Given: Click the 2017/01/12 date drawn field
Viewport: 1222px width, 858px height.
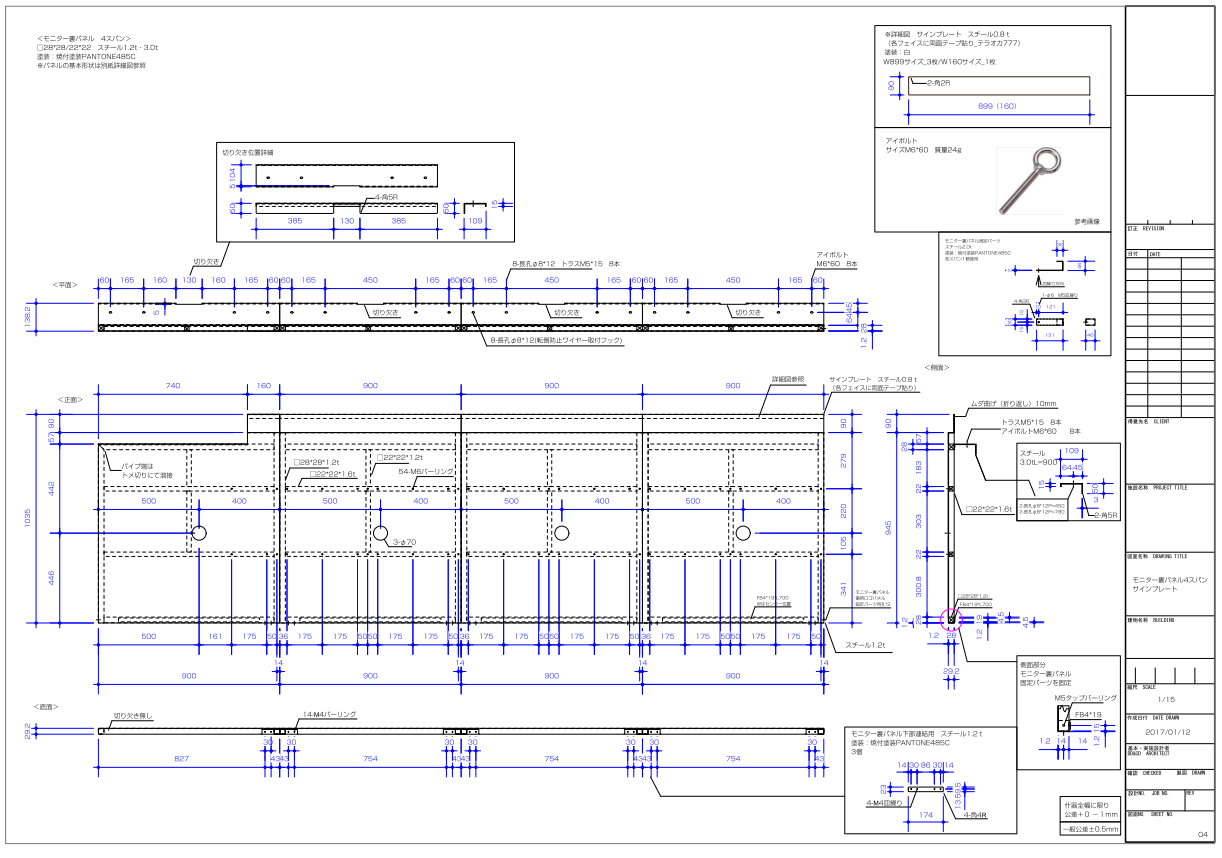Looking at the screenshot, I should click(1167, 732).
